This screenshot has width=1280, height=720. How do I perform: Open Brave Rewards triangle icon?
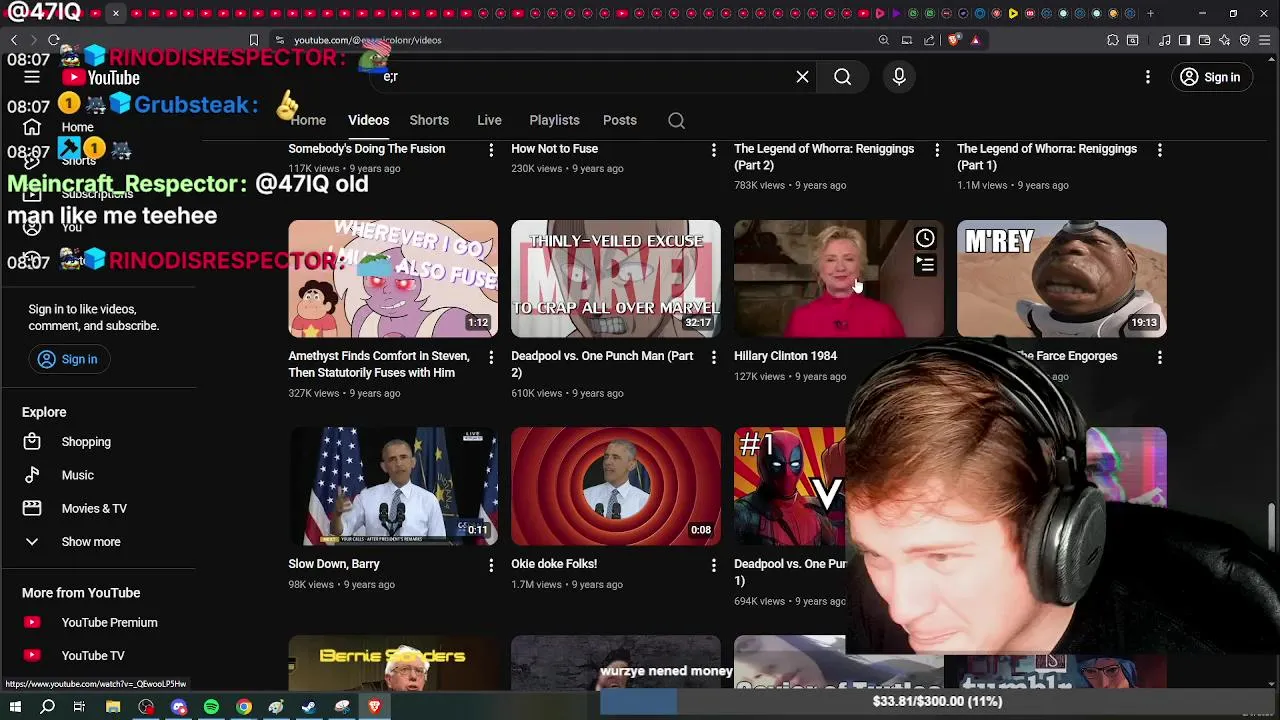coord(975,40)
